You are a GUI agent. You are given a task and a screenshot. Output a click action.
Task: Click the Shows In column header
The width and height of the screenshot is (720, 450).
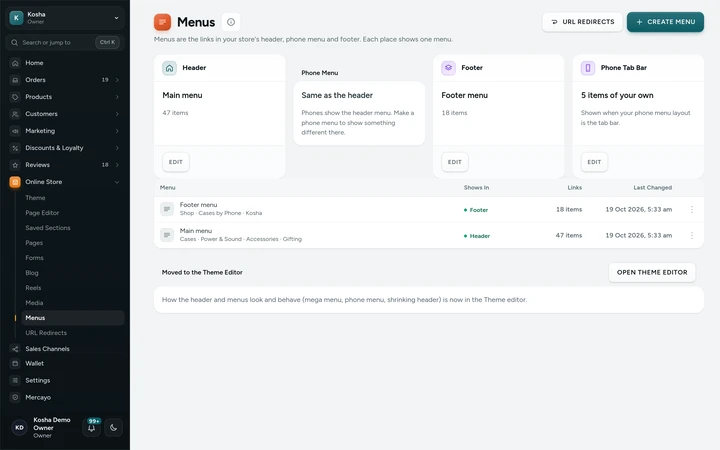pyautogui.click(x=476, y=188)
